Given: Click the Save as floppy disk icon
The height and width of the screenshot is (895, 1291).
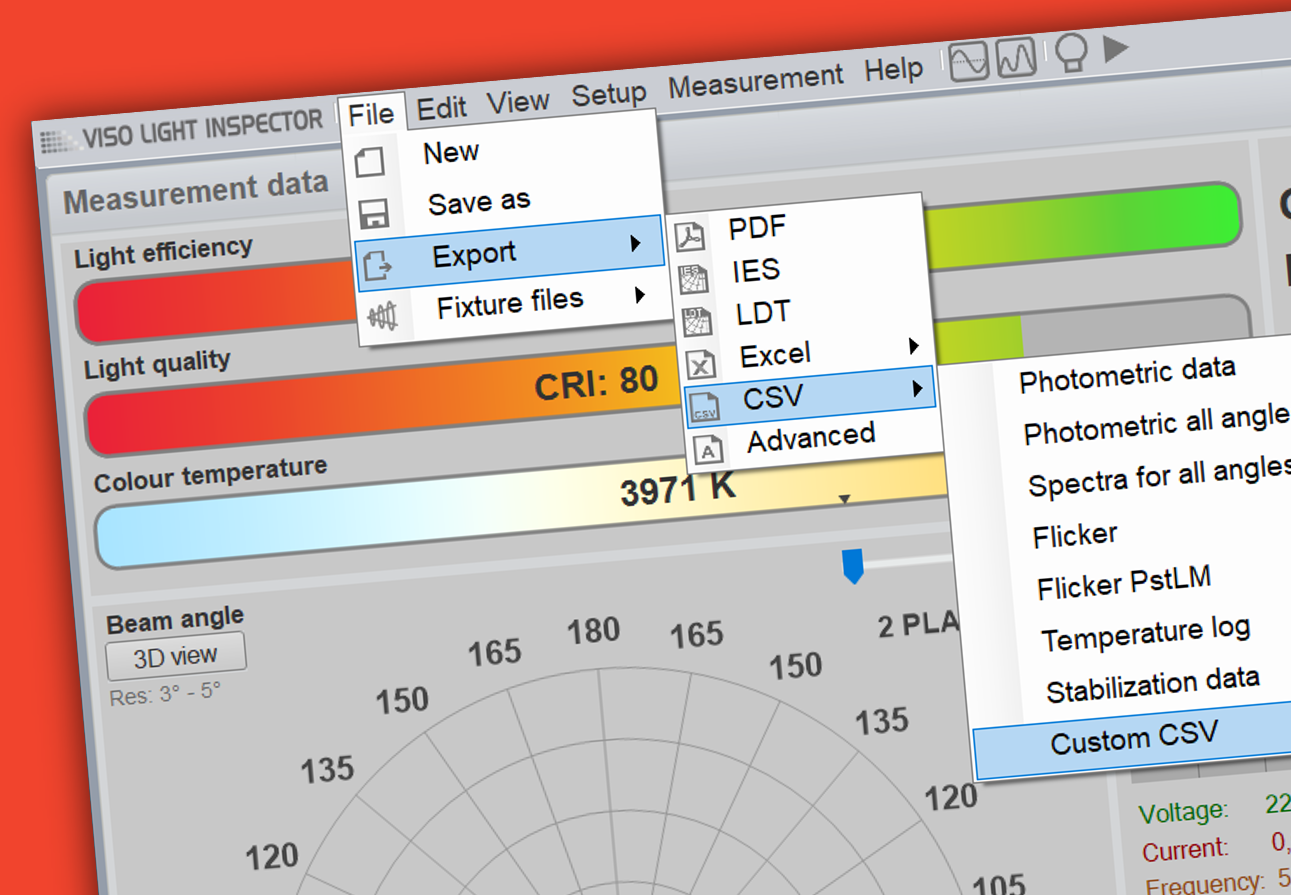Looking at the screenshot, I should coord(374,214).
